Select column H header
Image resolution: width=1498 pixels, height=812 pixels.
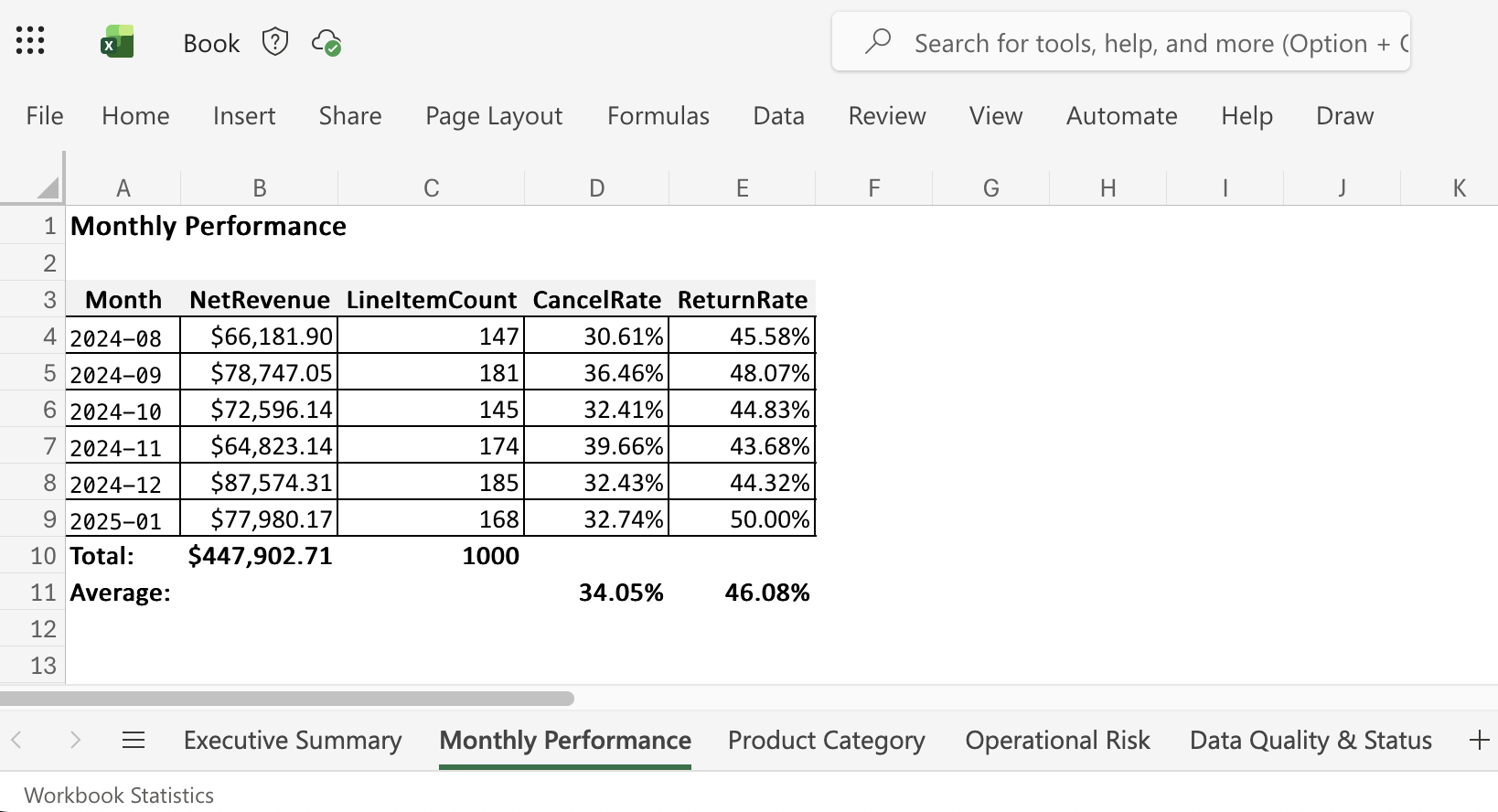coord(1108,188)
